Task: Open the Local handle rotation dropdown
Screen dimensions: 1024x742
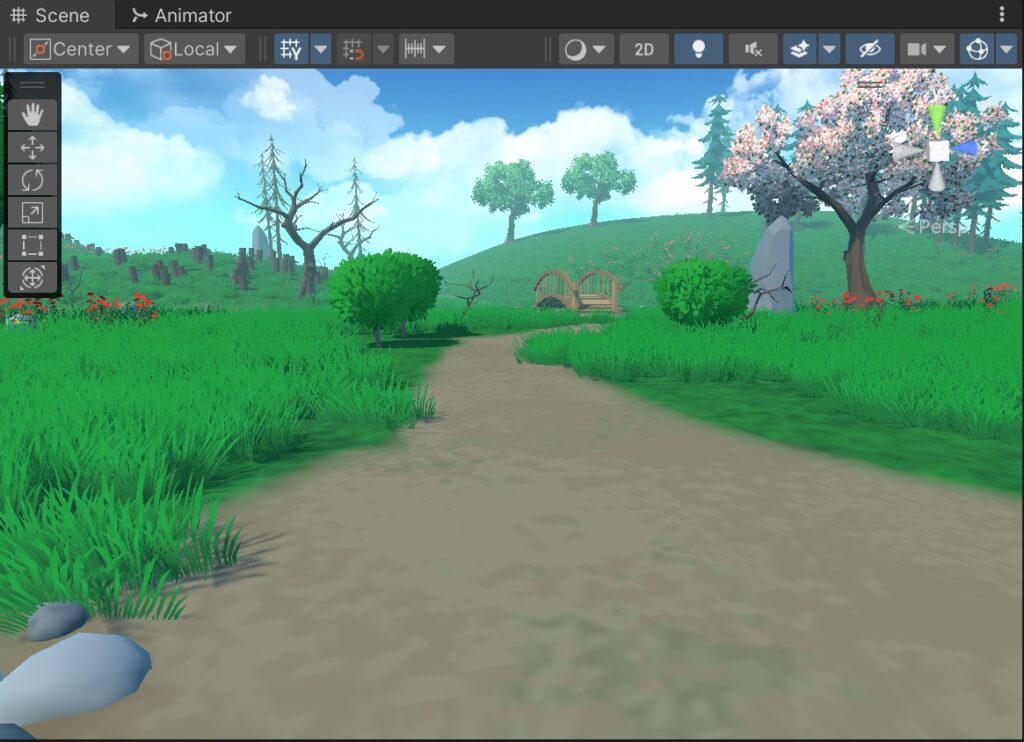Action: [x=195, y=49]
